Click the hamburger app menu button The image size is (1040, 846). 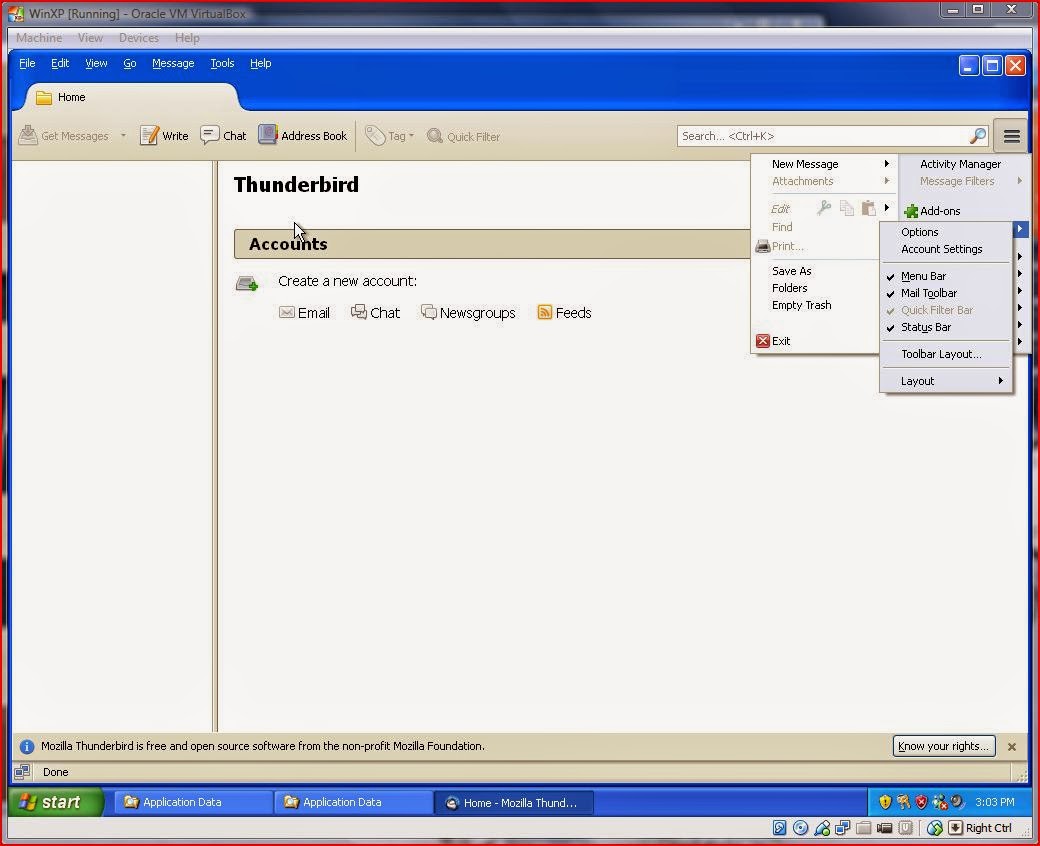click(x=1011, y=136)
